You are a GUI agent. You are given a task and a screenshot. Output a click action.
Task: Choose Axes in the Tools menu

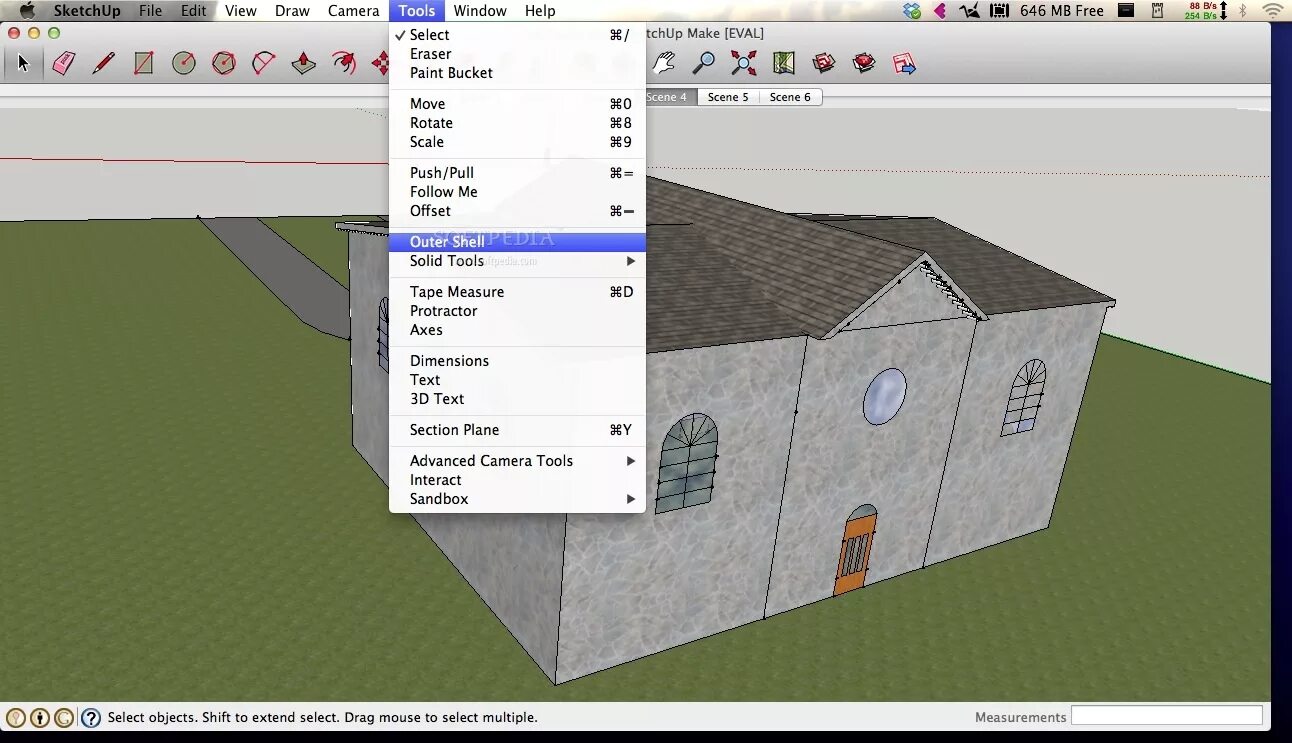click(x=517, y=330)
